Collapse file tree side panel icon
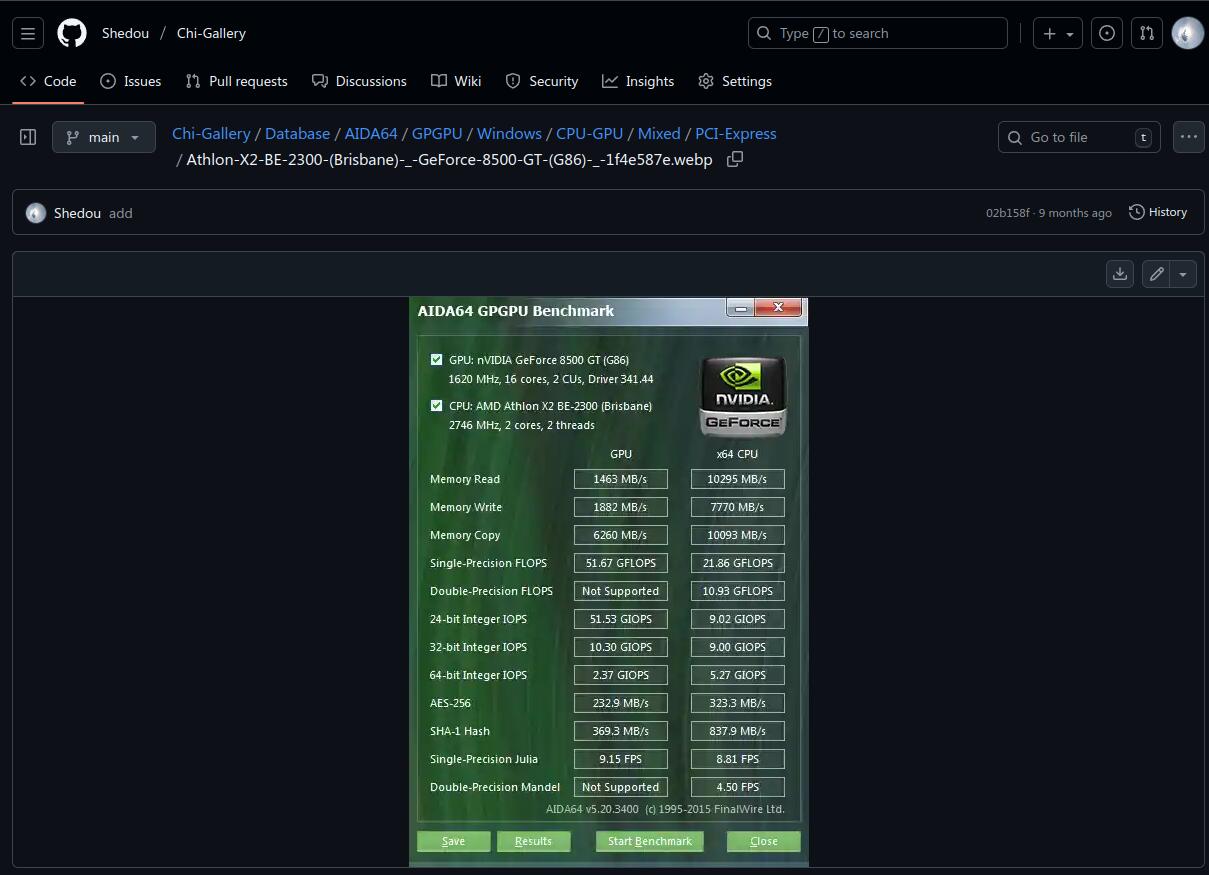Screen dimensions: 1209x875 [x=28, y=137]
